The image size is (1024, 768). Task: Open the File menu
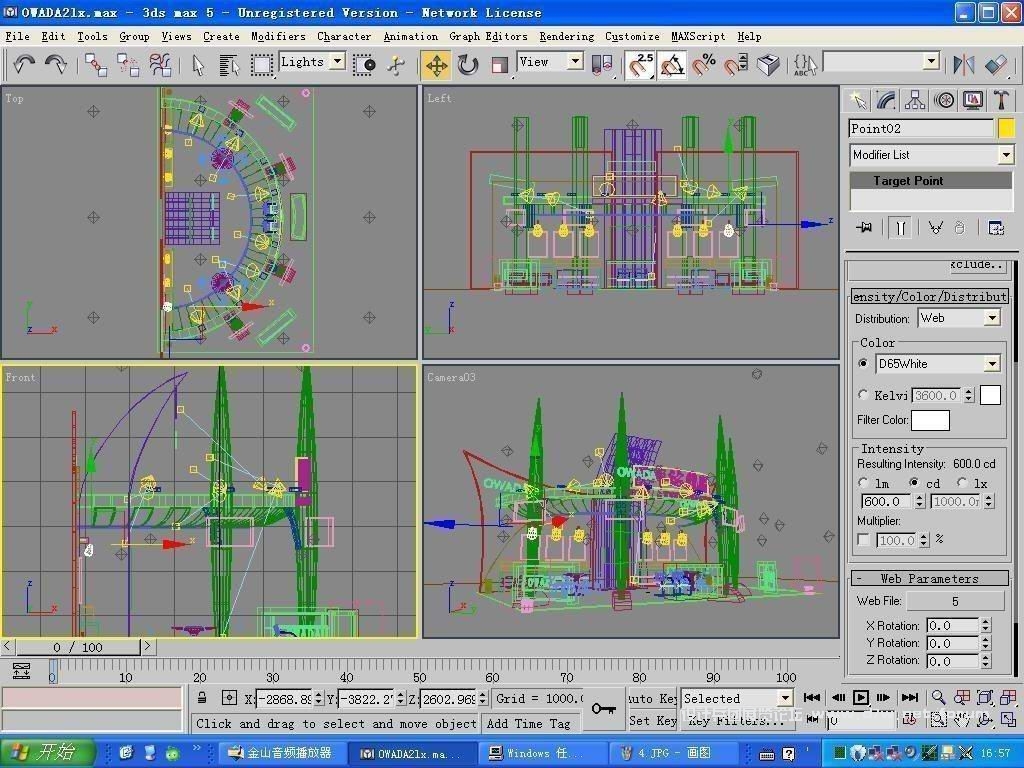pos(18,37)
